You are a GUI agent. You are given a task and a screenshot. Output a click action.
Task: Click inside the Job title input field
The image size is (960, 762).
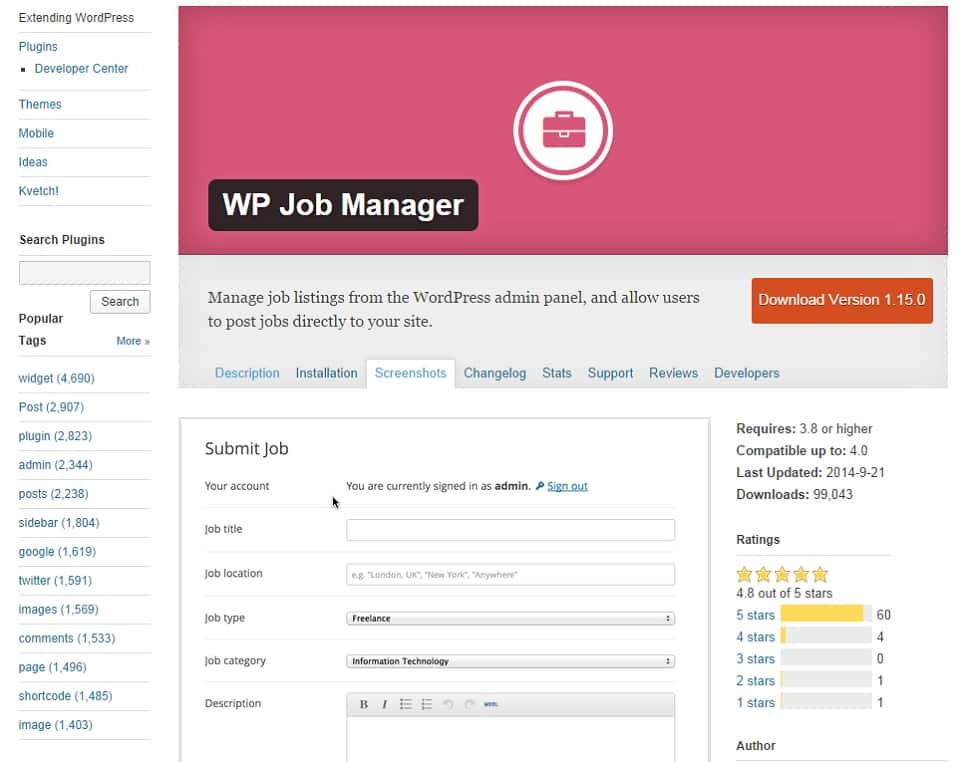(510, 529)
